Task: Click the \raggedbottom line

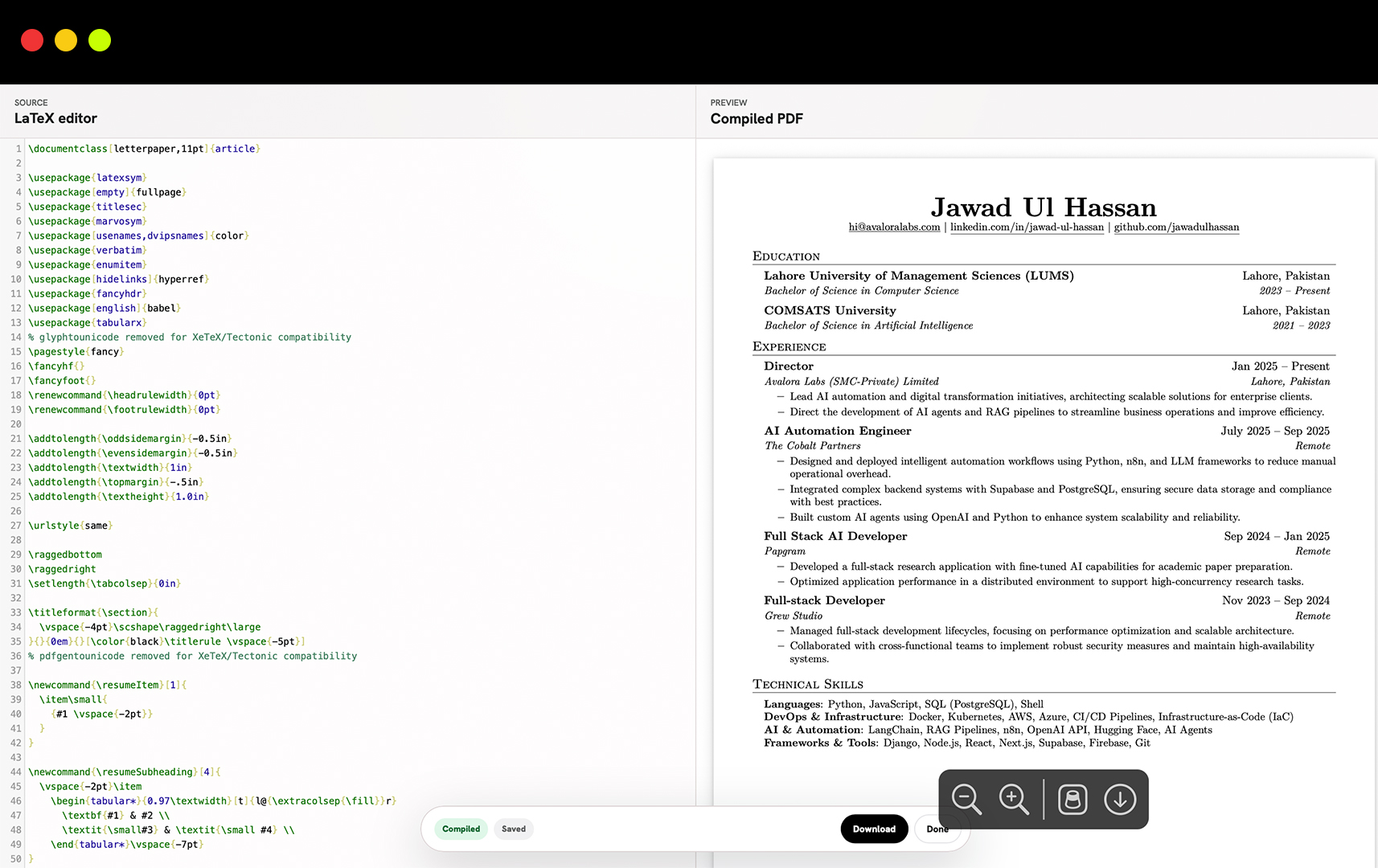Action: click(65, 554)
